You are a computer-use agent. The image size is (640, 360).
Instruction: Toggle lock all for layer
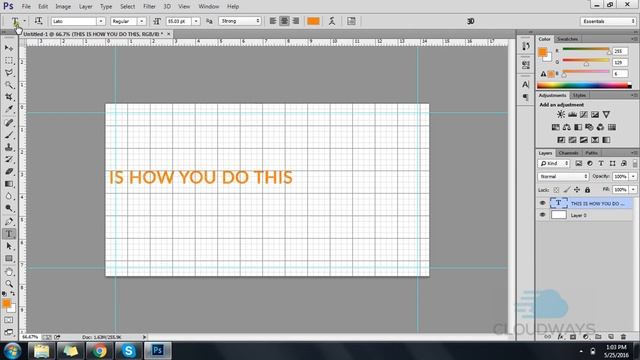(587, 190)
